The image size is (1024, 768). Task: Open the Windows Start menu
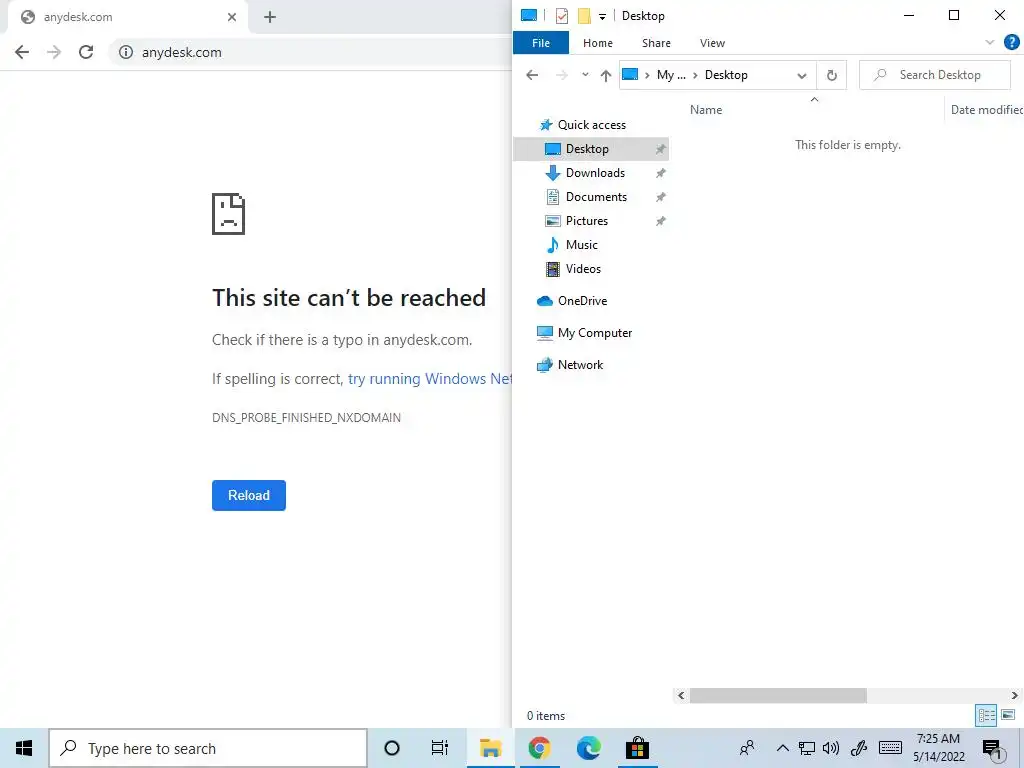tap(24, 748)
